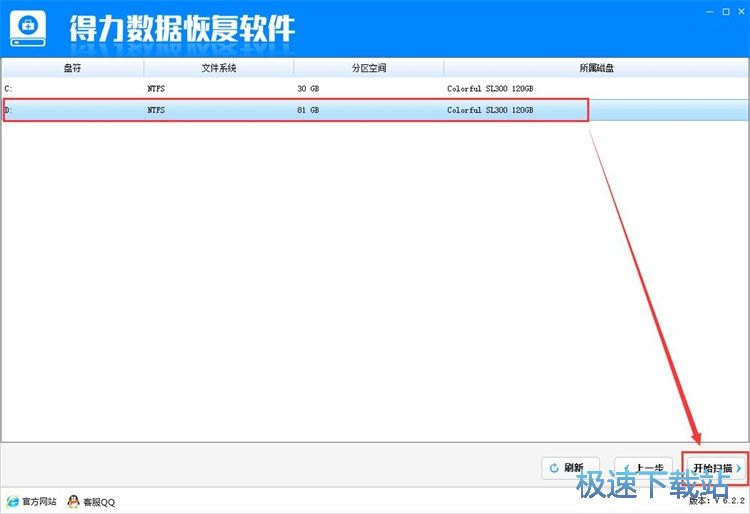Click Colorful SL300 120GB in C: row
This screenshot has width=750, height=514.
490,89
